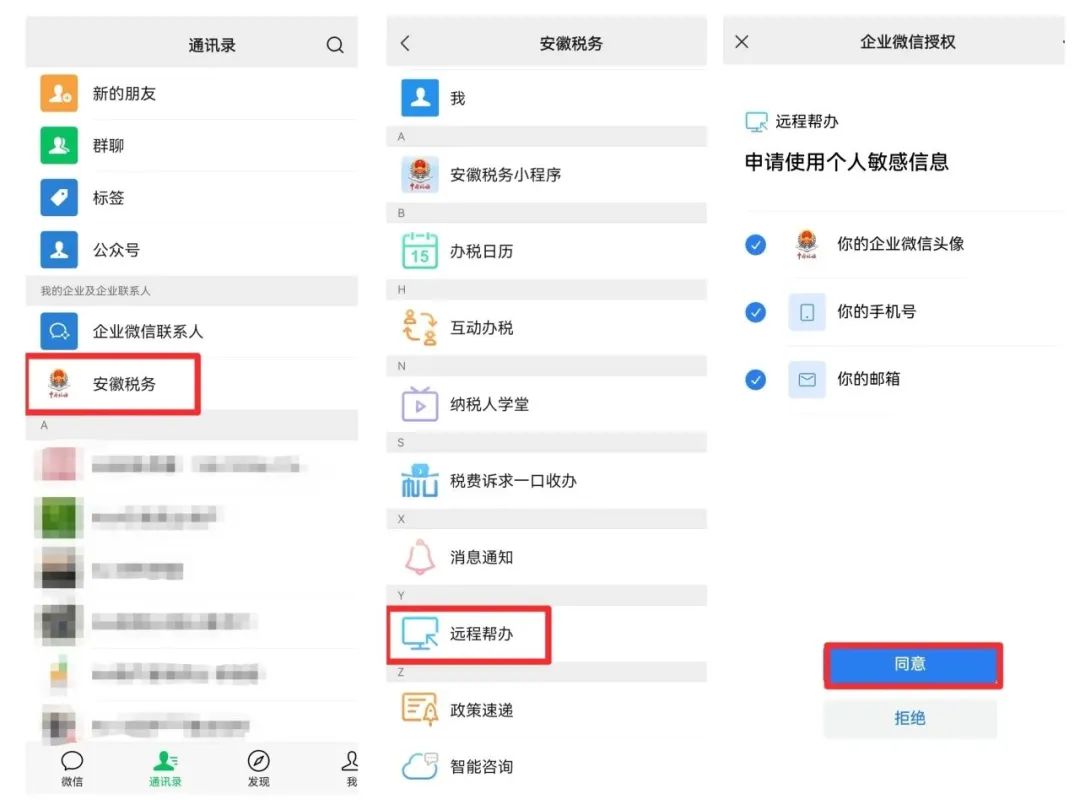The width and height of the screenshot is (1080, 810).
Task: Open 纳税人学堂 video icon
Action: pyautogui.click(x=419, y=404)
